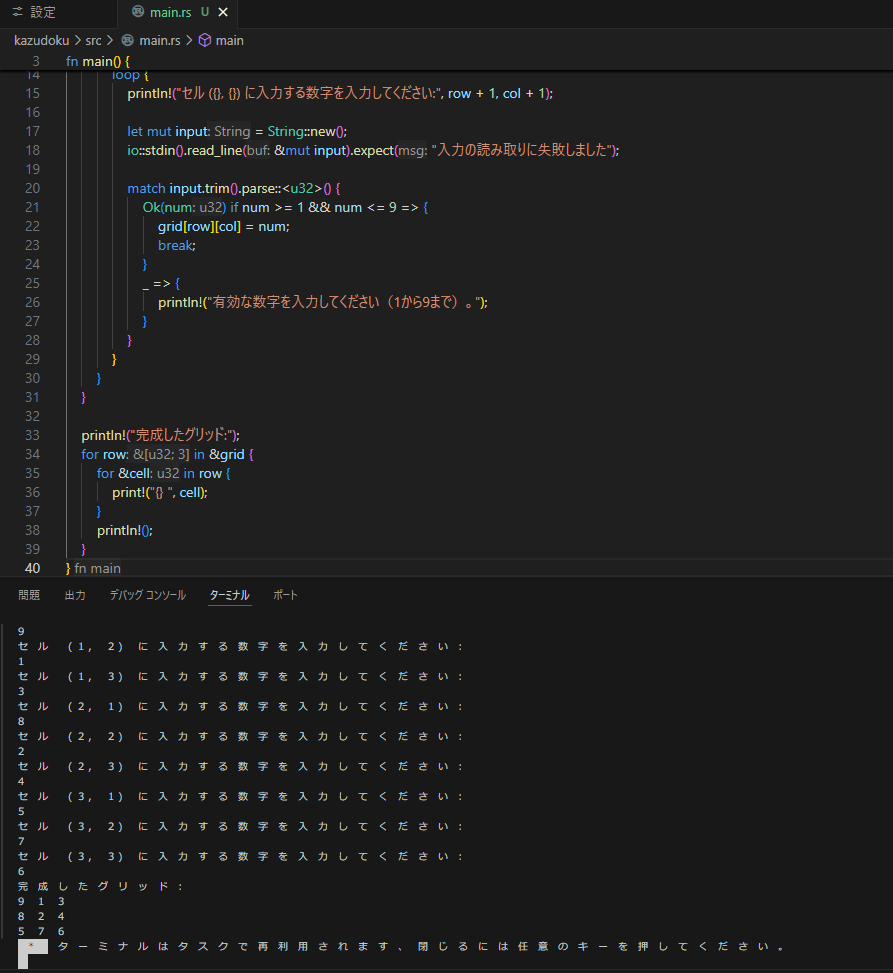
Task: Click '完成したグリッド:' output line in terminal
Action: coord(100,886)
